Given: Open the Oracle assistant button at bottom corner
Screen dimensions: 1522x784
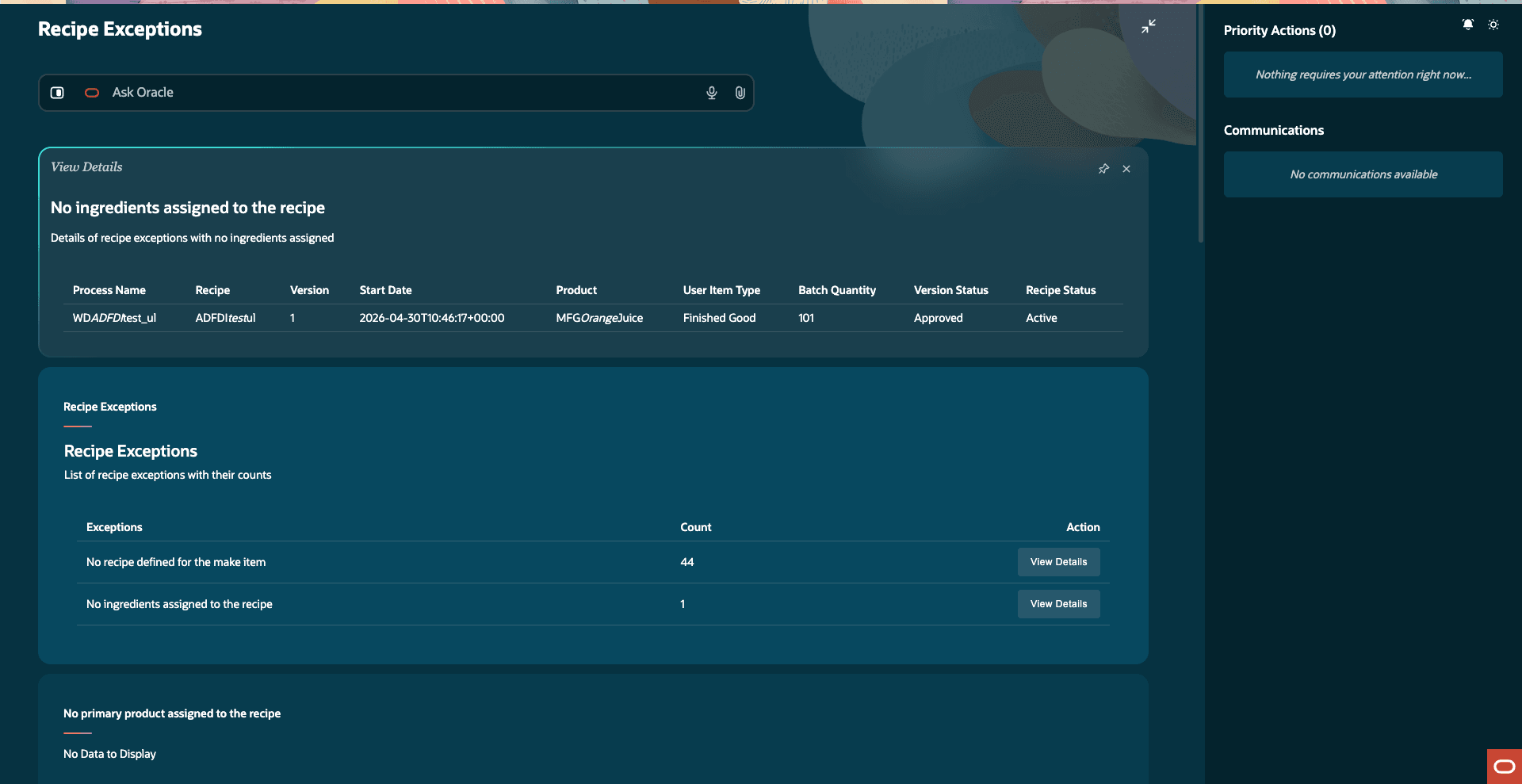Looking at the screenshot, I should (x=1505, y=767).
